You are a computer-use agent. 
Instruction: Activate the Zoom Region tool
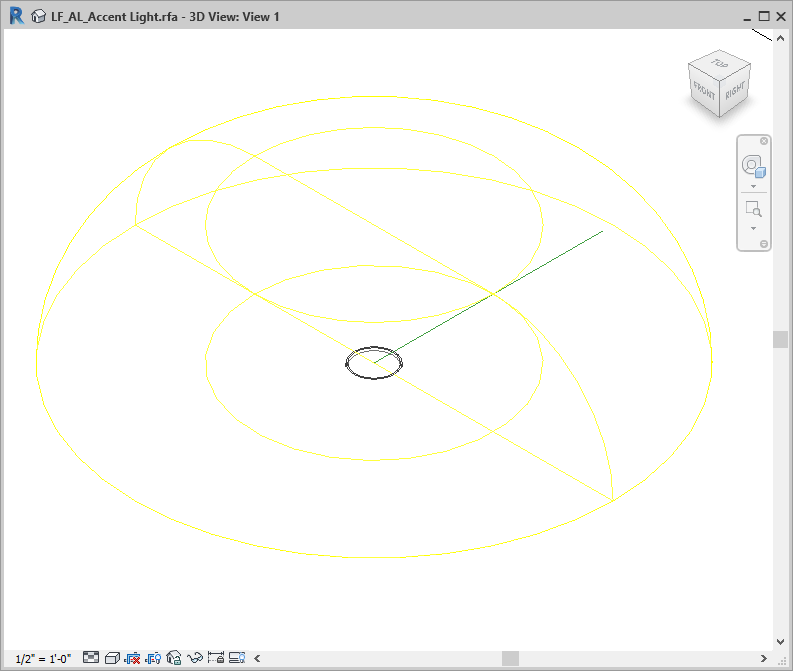[754, 209]
